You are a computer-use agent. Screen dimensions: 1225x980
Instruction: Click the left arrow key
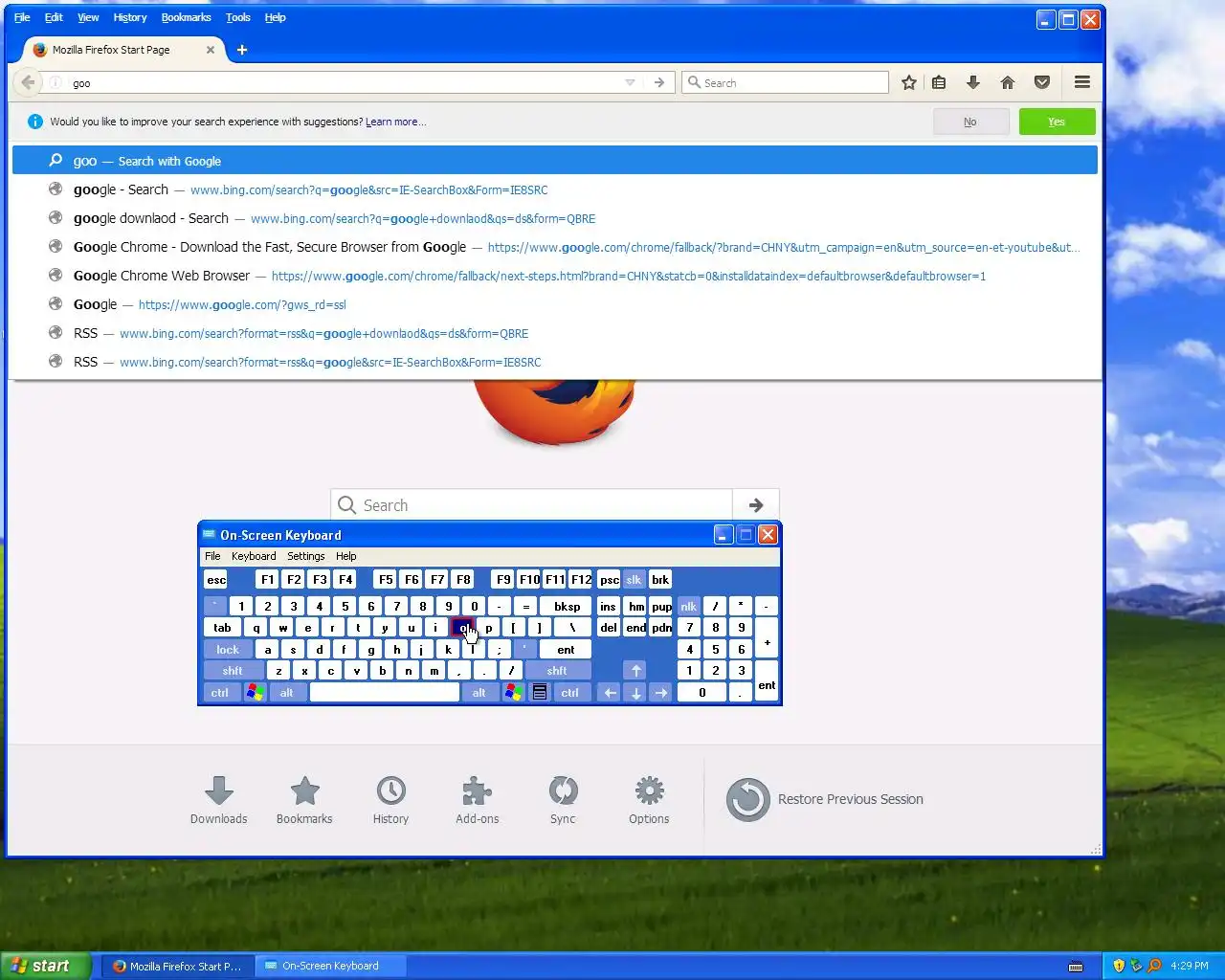[x=610, y=693]
